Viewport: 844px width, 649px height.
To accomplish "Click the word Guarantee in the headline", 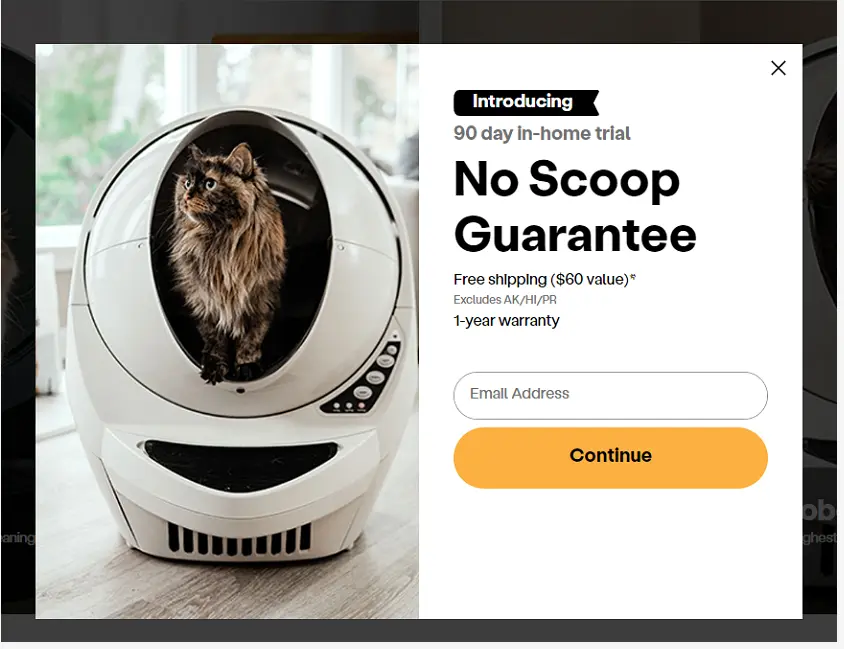I will (575, 235).
